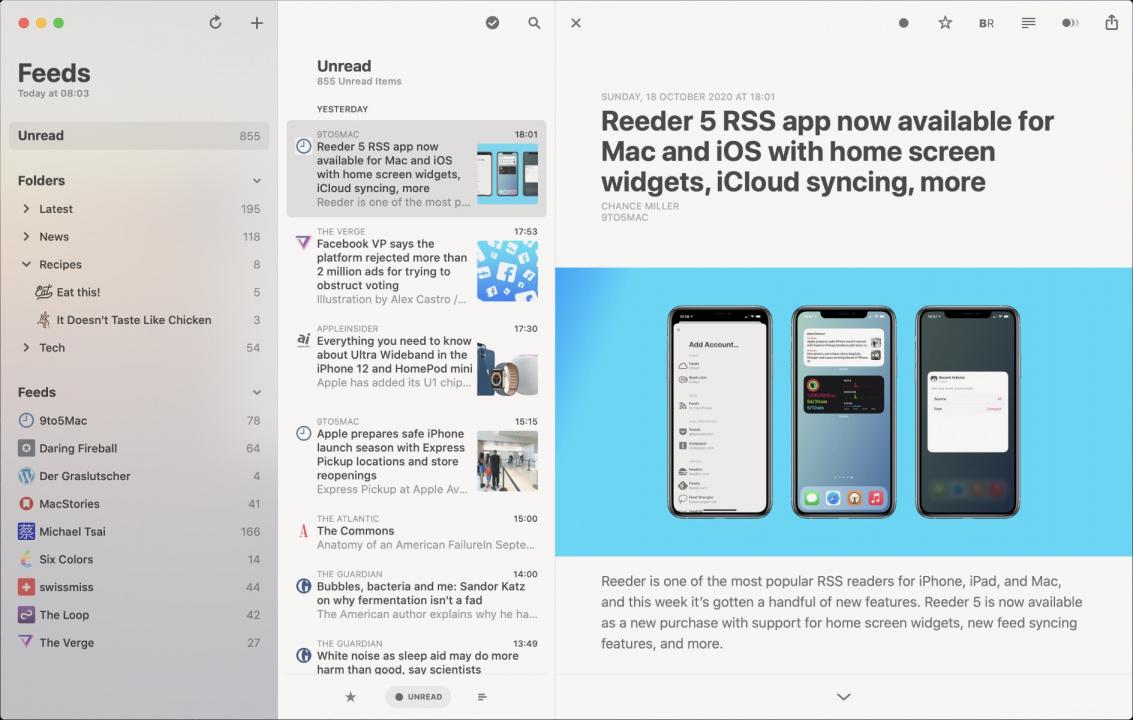This screenshot has width=1133, height=720.
Task: Click the Today at 08:03 sync time
Action: [53, 93]
